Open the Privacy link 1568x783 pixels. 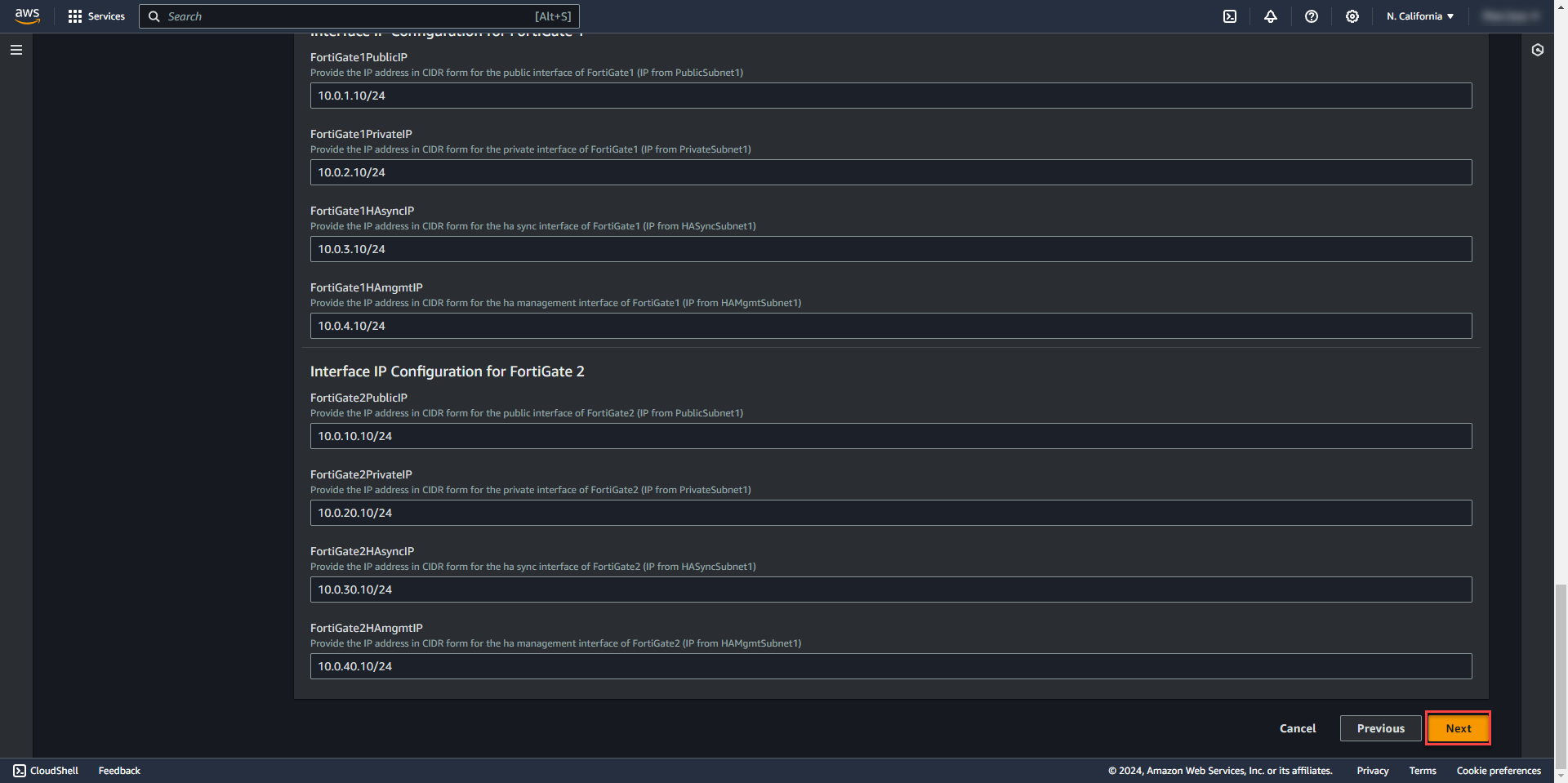pos(1373,771)
